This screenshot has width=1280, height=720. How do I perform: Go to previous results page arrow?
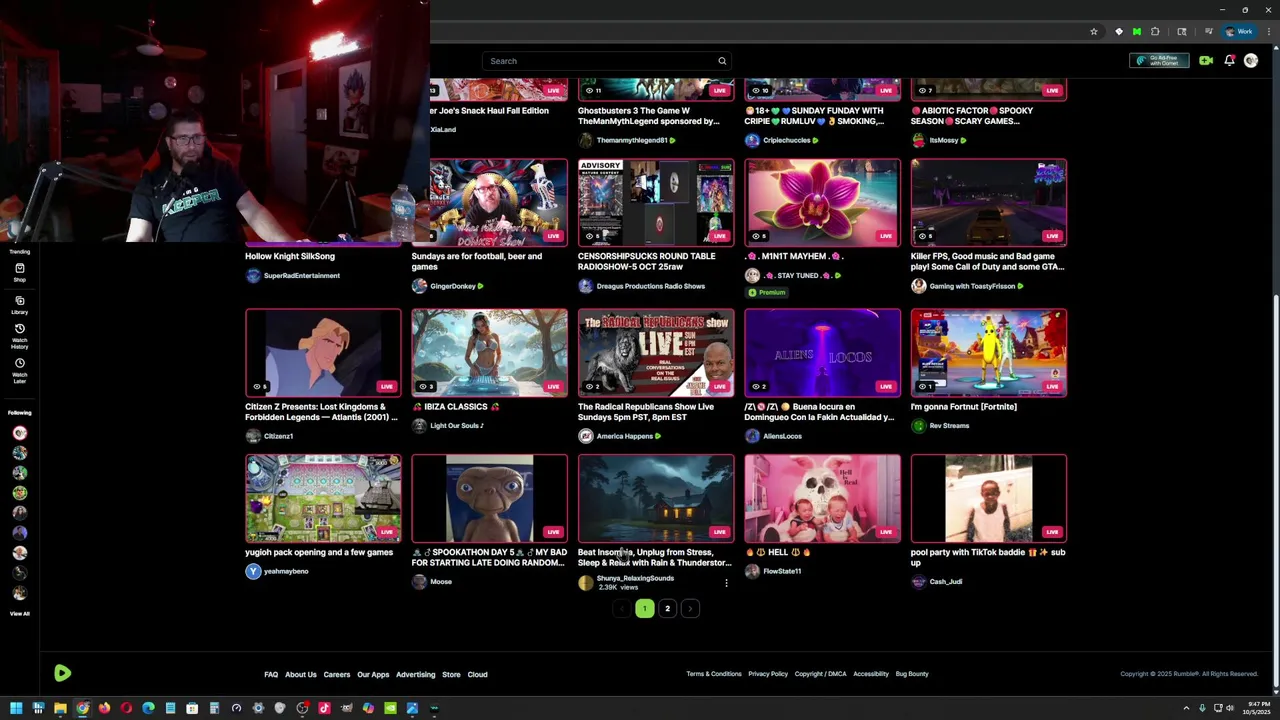click(x=621, y=608)
